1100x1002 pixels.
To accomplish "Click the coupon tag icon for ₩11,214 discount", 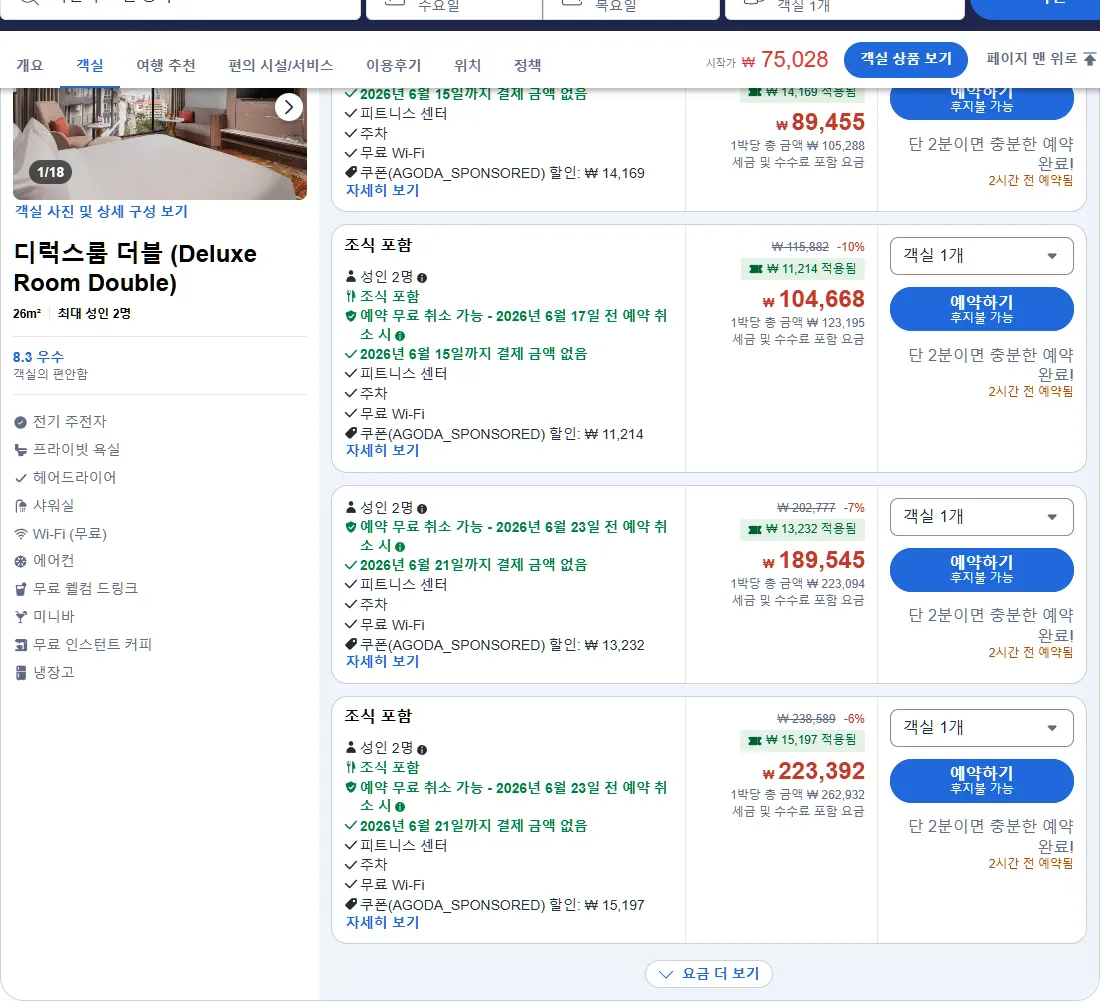I will pyautogui.click(x=351, y=433).
